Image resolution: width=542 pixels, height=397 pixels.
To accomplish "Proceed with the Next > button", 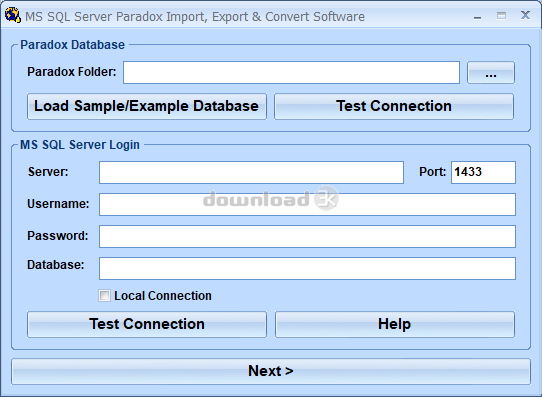I will [x=271, y=371].
